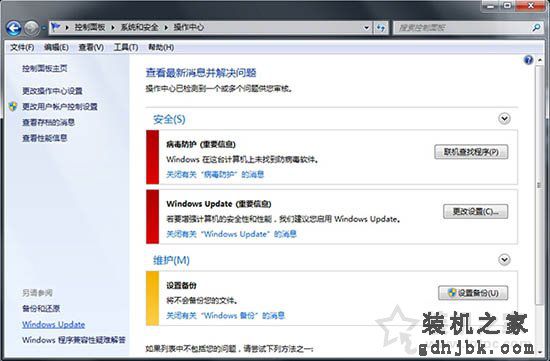Close the 操作中心 window
The width and height of the screenshot is (550, 361).
(530, 6)
